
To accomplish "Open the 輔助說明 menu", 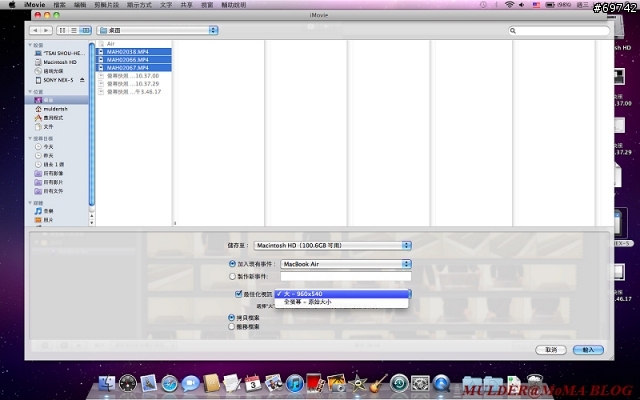I will pyautogui.click(x=234, y=5).
